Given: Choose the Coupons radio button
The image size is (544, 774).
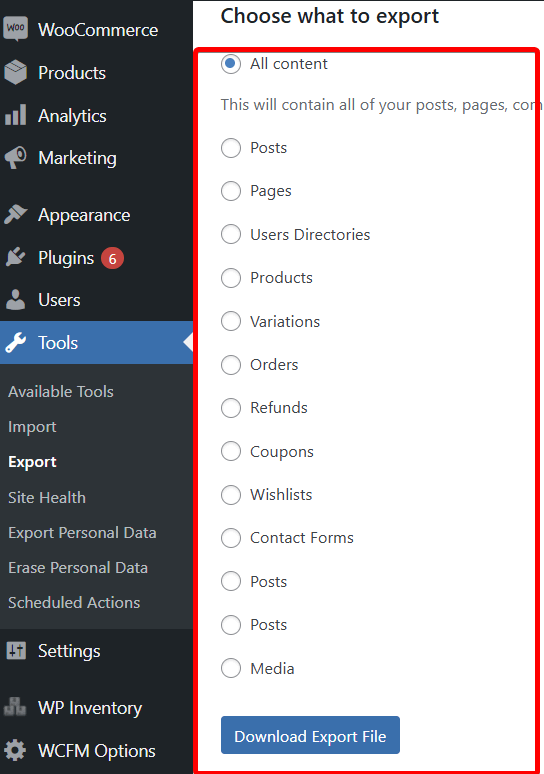Looking at the screenshot, I should 231,451.
